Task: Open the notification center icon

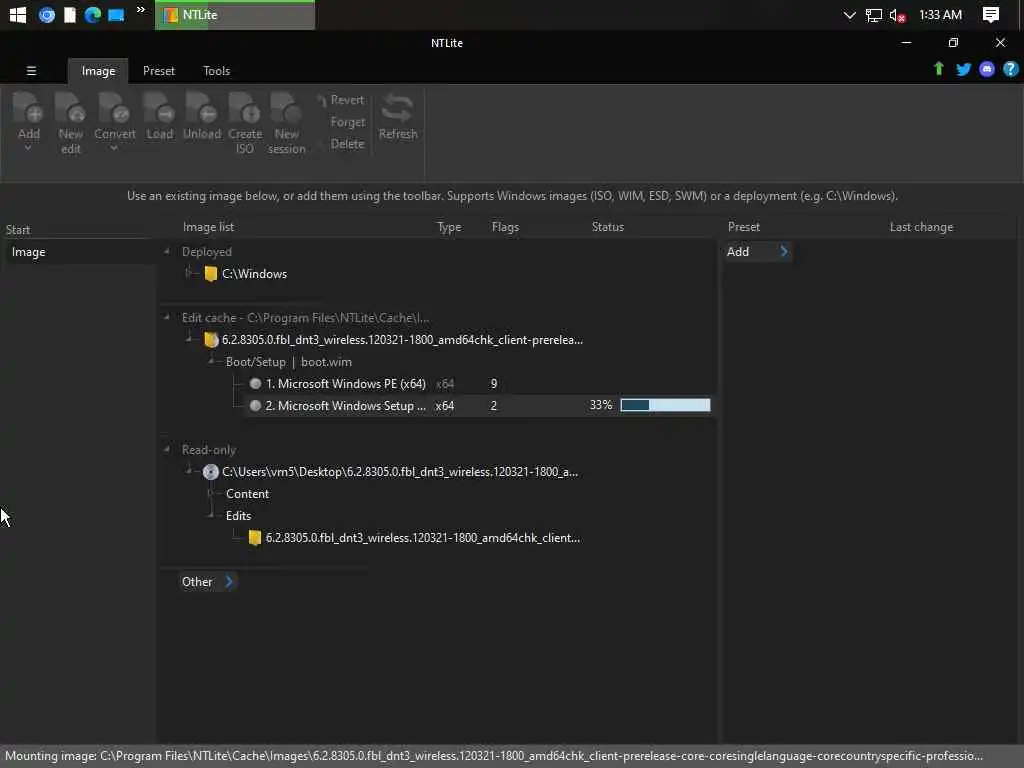Action: pyautogui.click(x=991, y=14)
